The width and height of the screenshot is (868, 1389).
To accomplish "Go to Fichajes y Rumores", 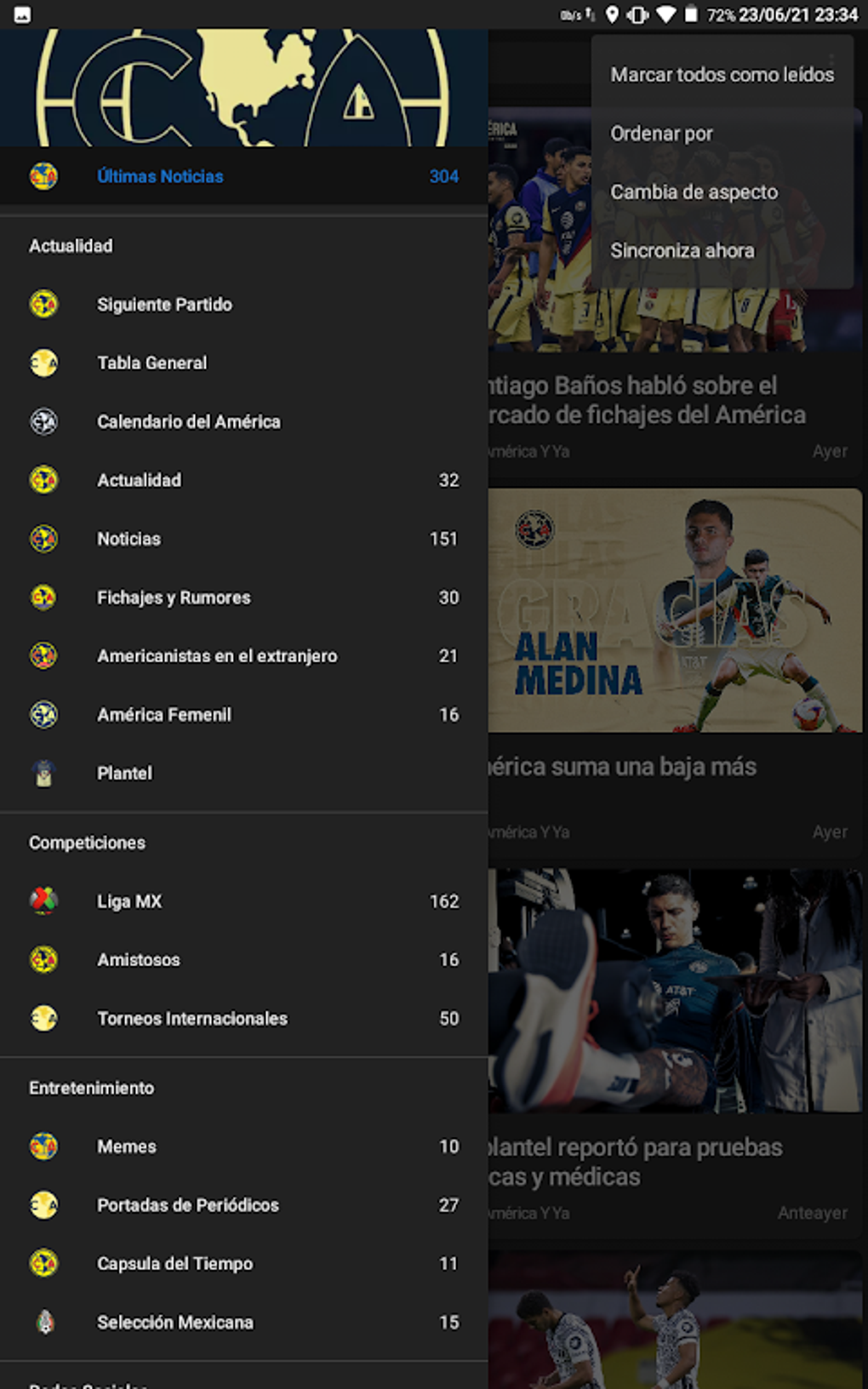I will pos(174,597).
